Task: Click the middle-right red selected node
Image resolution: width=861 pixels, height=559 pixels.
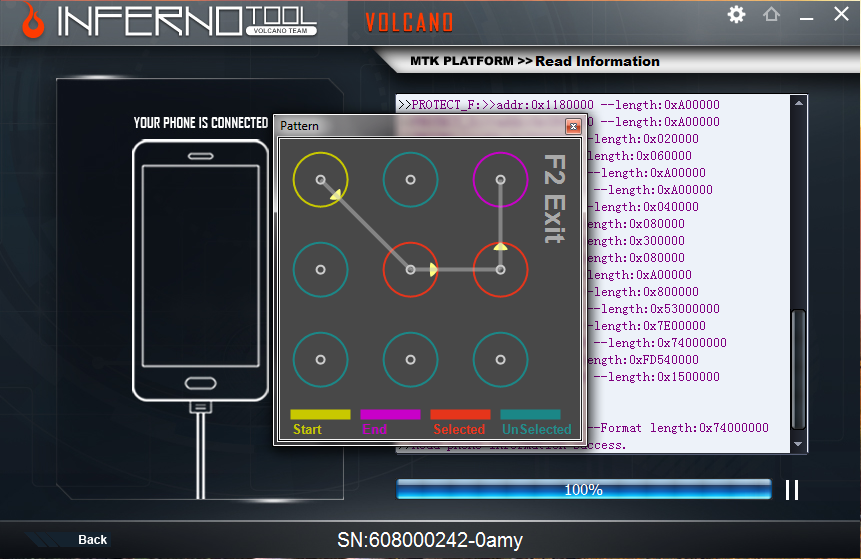Action: pos(500,270)
